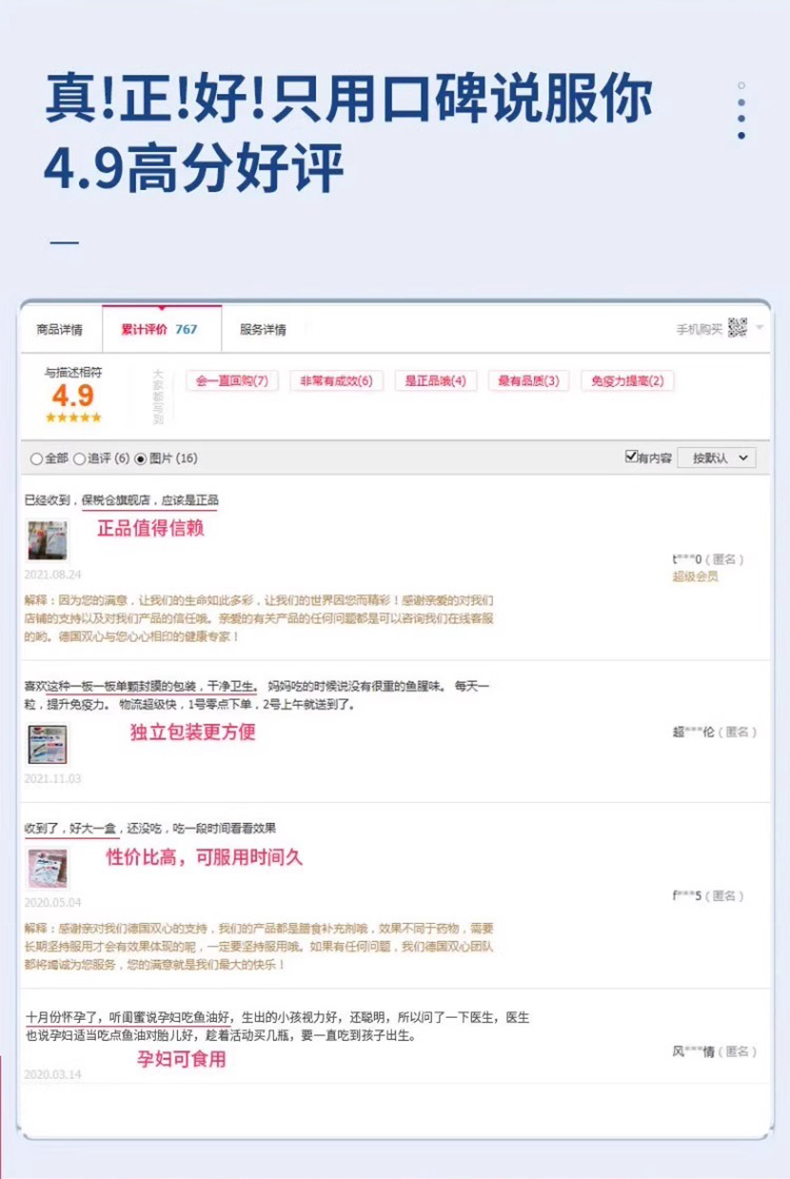Click the 手机购买 QR code icon
This screenshot has width=790, height=1179.
pos(737,328)
